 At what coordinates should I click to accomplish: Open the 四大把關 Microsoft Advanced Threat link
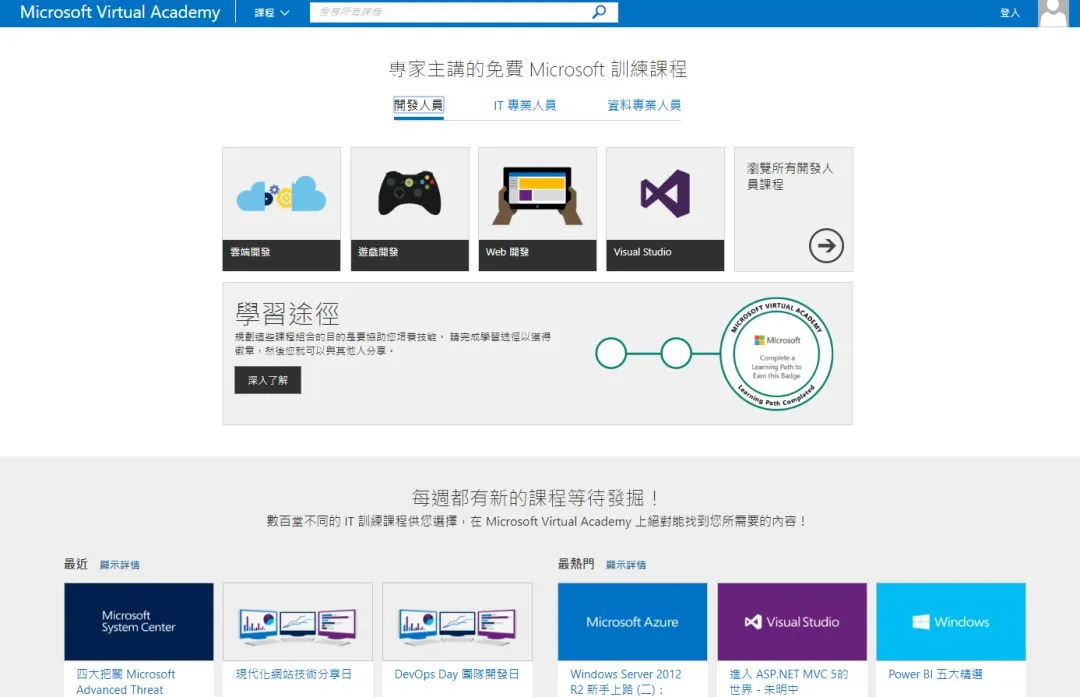pyautogui.click(x=125, y=682)
